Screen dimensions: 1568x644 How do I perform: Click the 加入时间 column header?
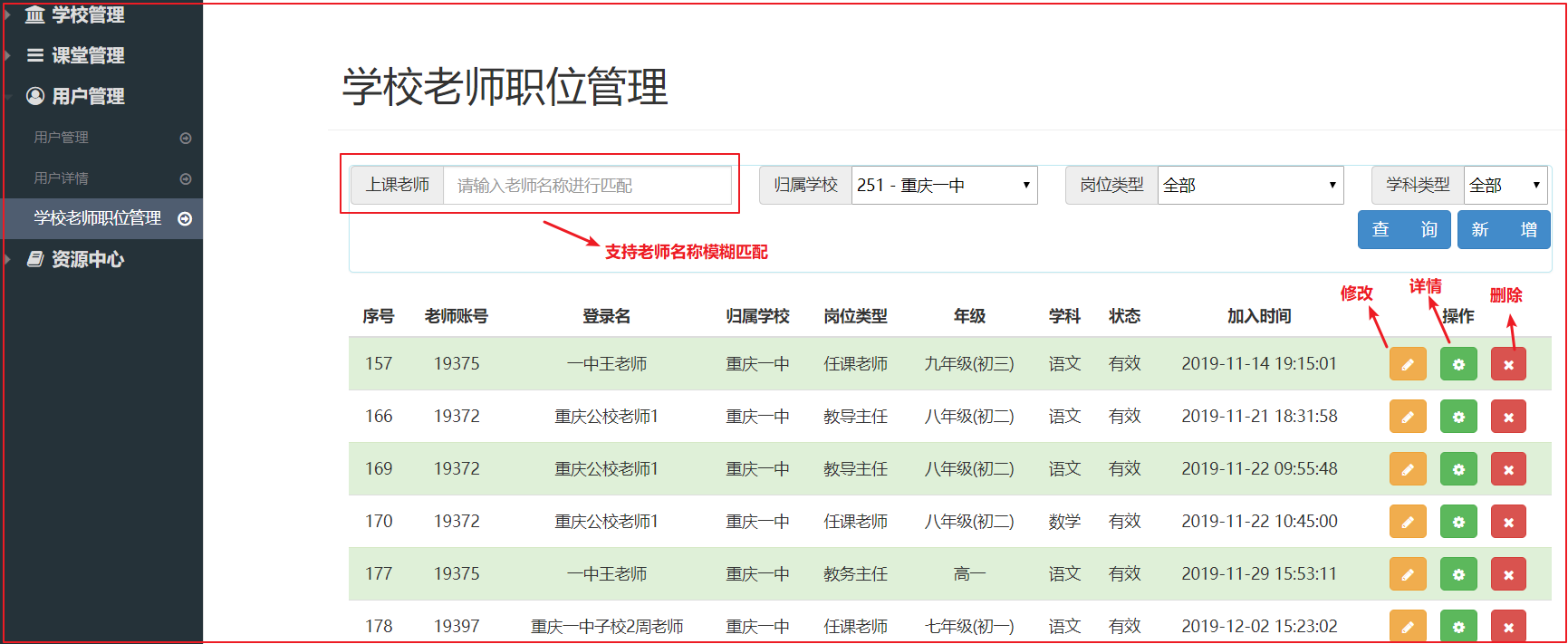point(1259,316)
